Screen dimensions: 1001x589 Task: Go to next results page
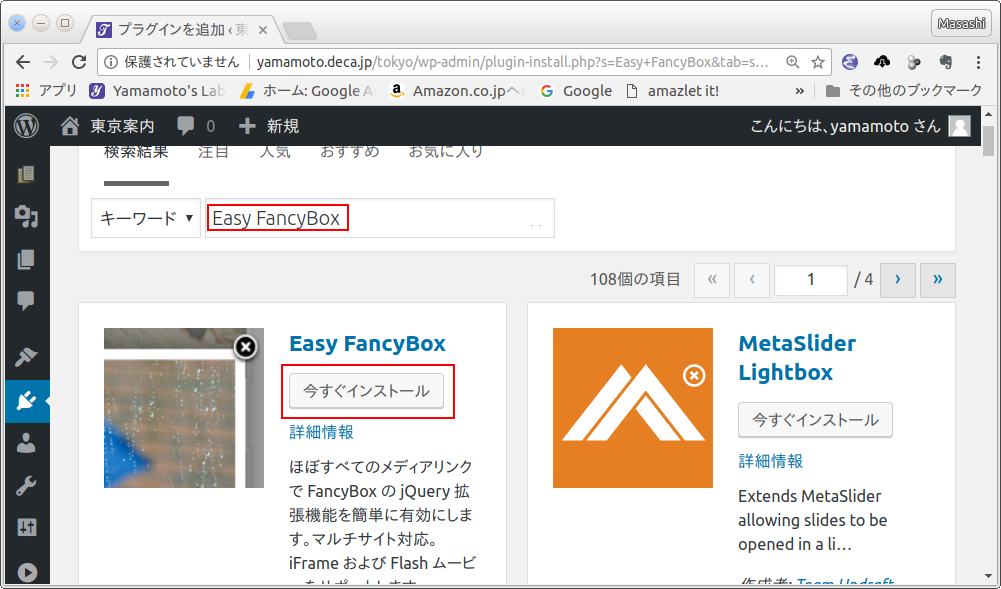point(898,280)
